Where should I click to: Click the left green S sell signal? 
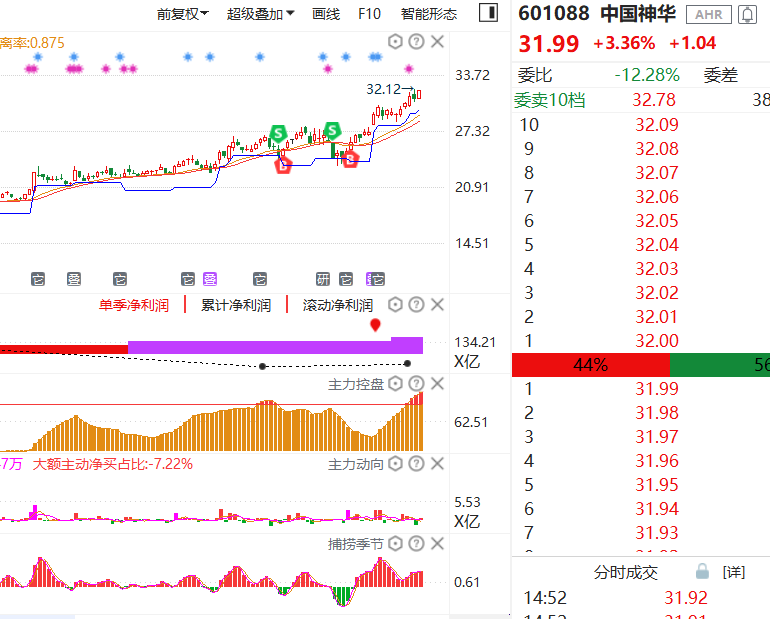tap(278, 133)
